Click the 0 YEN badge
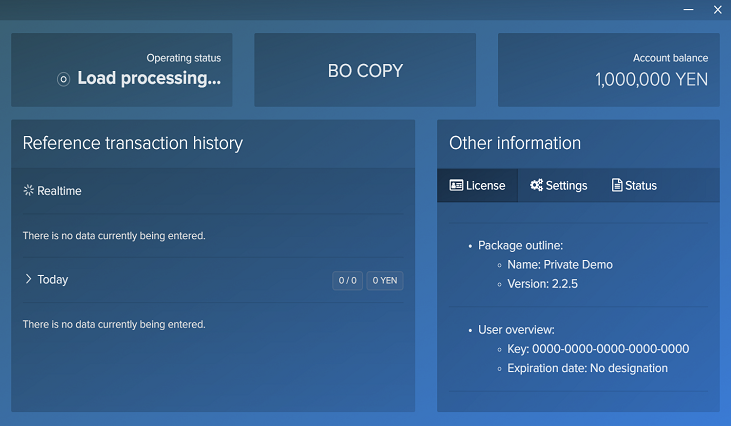This screenshot has height=426, width=731. tap(385, 280)
